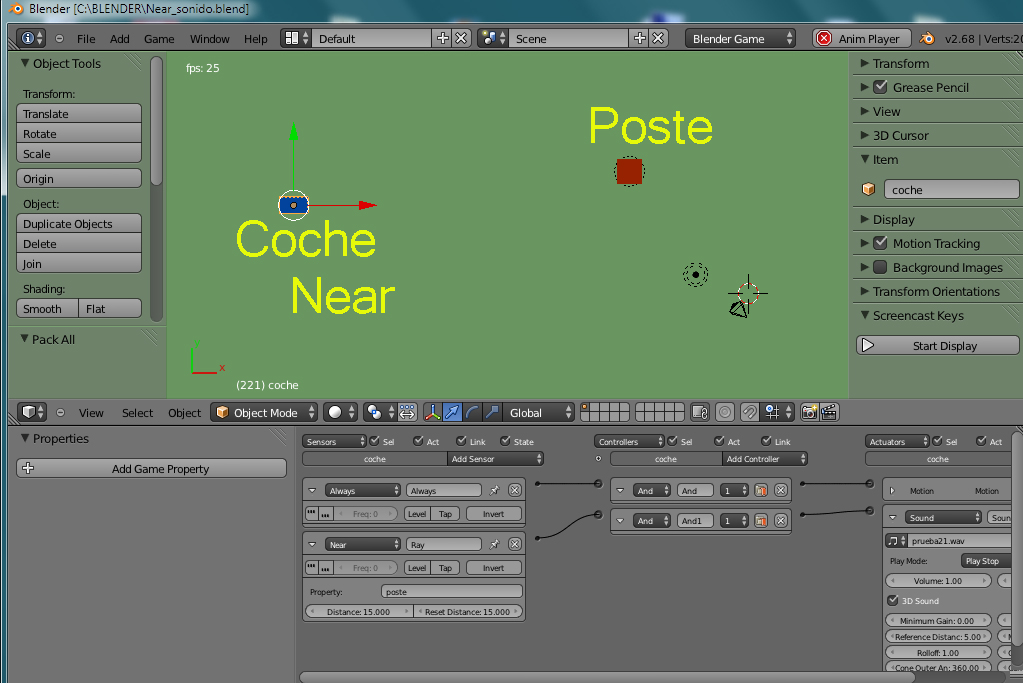
Task: Click the screen layout browse icon
Action: pos(296,38)
